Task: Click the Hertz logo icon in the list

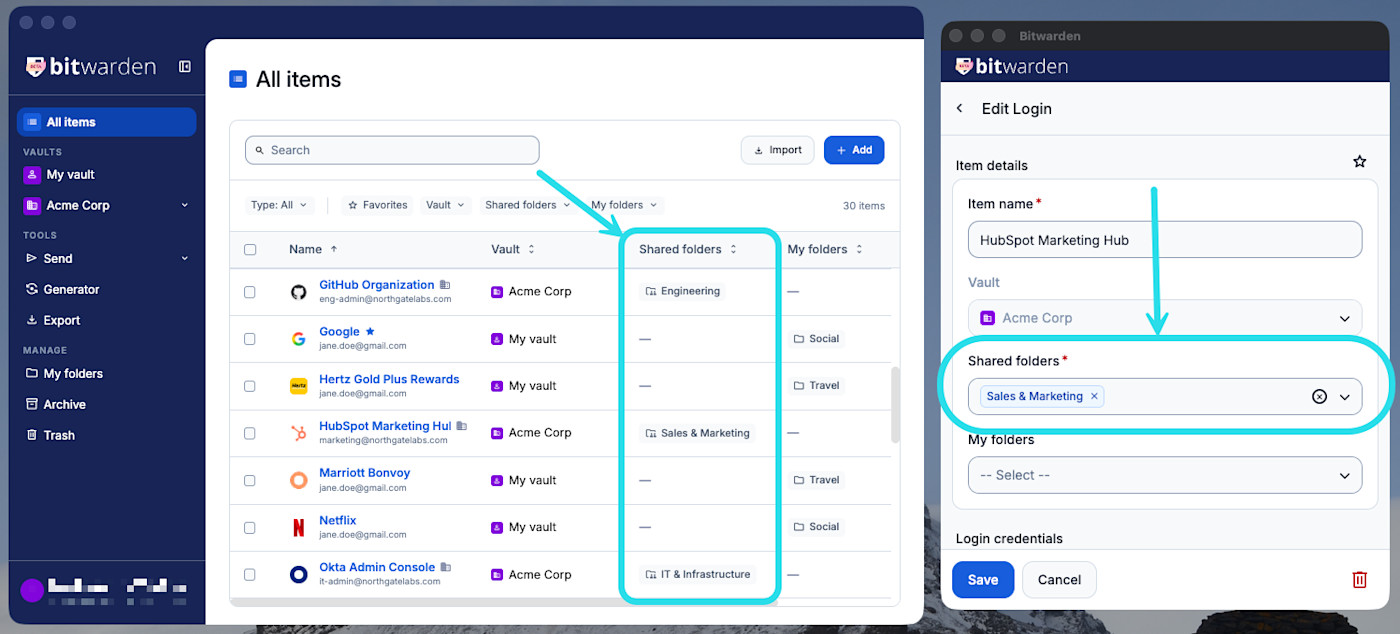Action: [298, 386]
